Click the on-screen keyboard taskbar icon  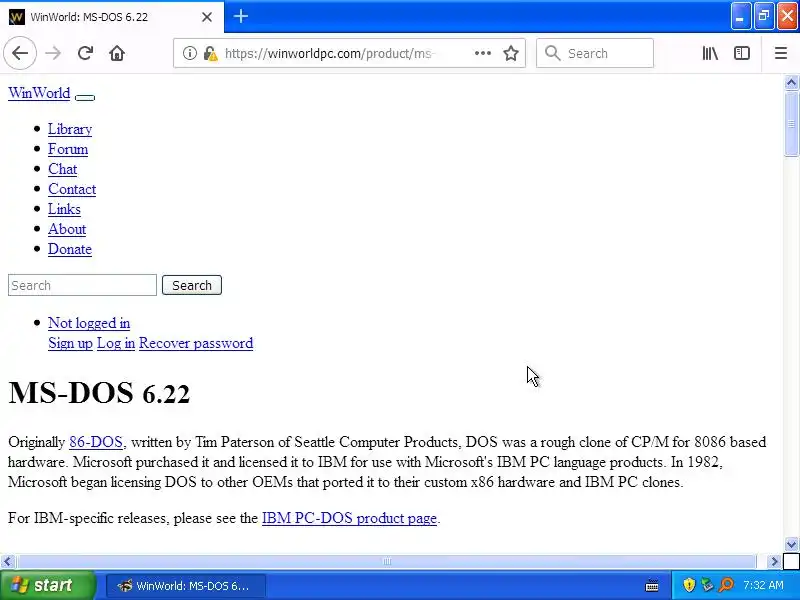(652, 586)
